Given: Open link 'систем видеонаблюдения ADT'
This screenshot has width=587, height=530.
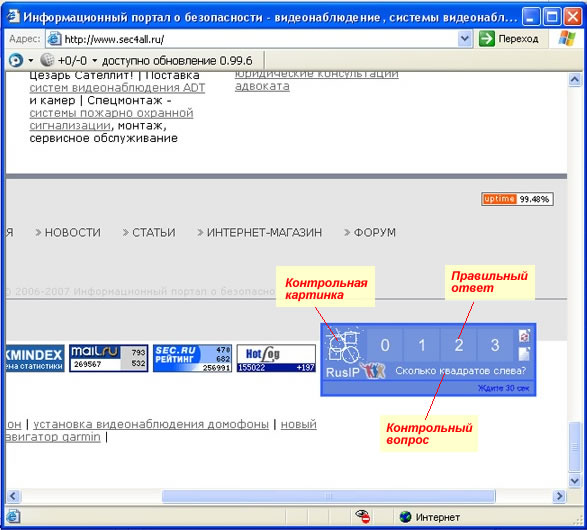Looking at the screenshot, I should (x=117, y=88).
